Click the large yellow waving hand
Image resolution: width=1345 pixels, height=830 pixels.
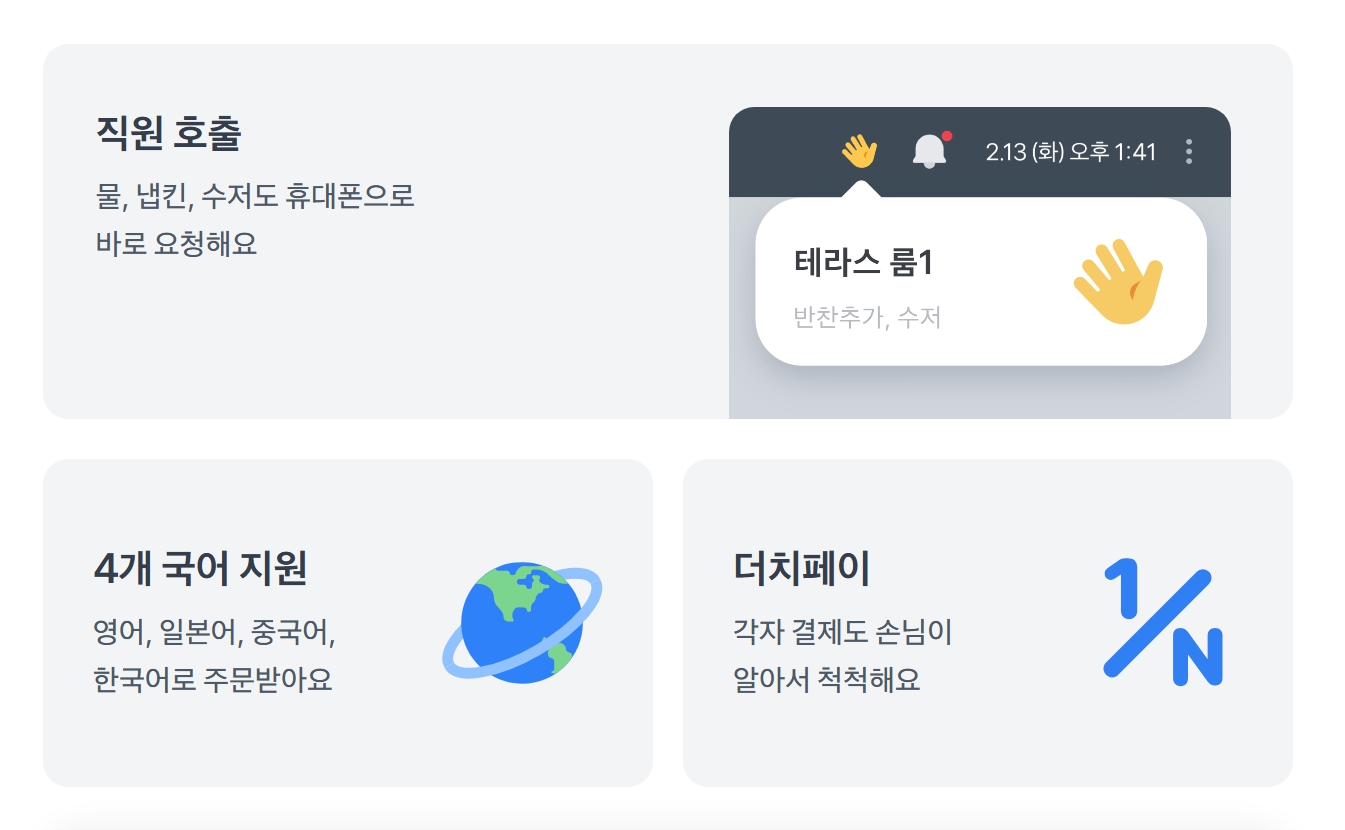(1118, 281)
